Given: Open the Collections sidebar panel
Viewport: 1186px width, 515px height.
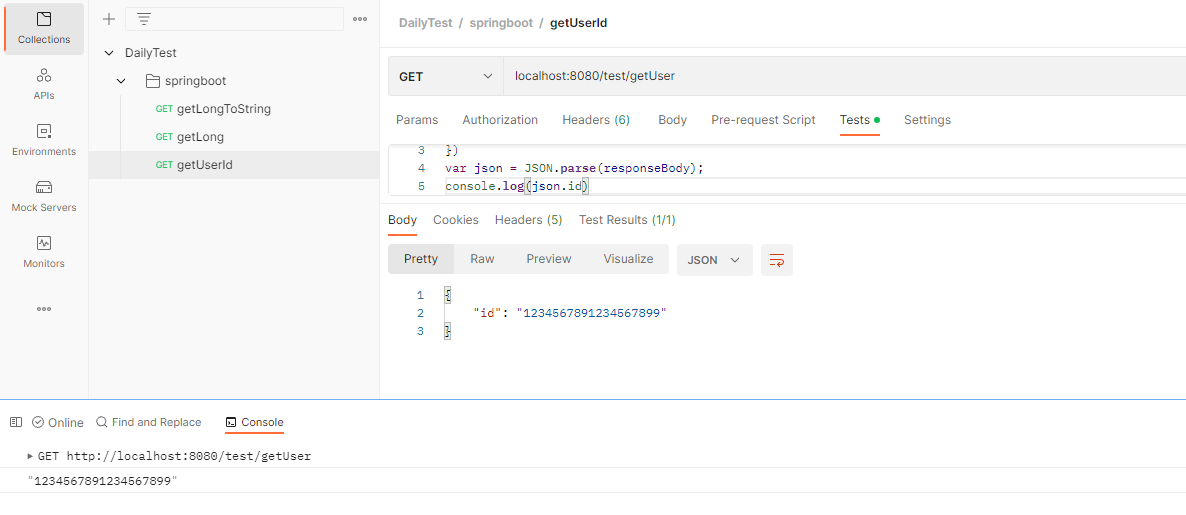Looking at the screenshot, I should pos(44,28).
